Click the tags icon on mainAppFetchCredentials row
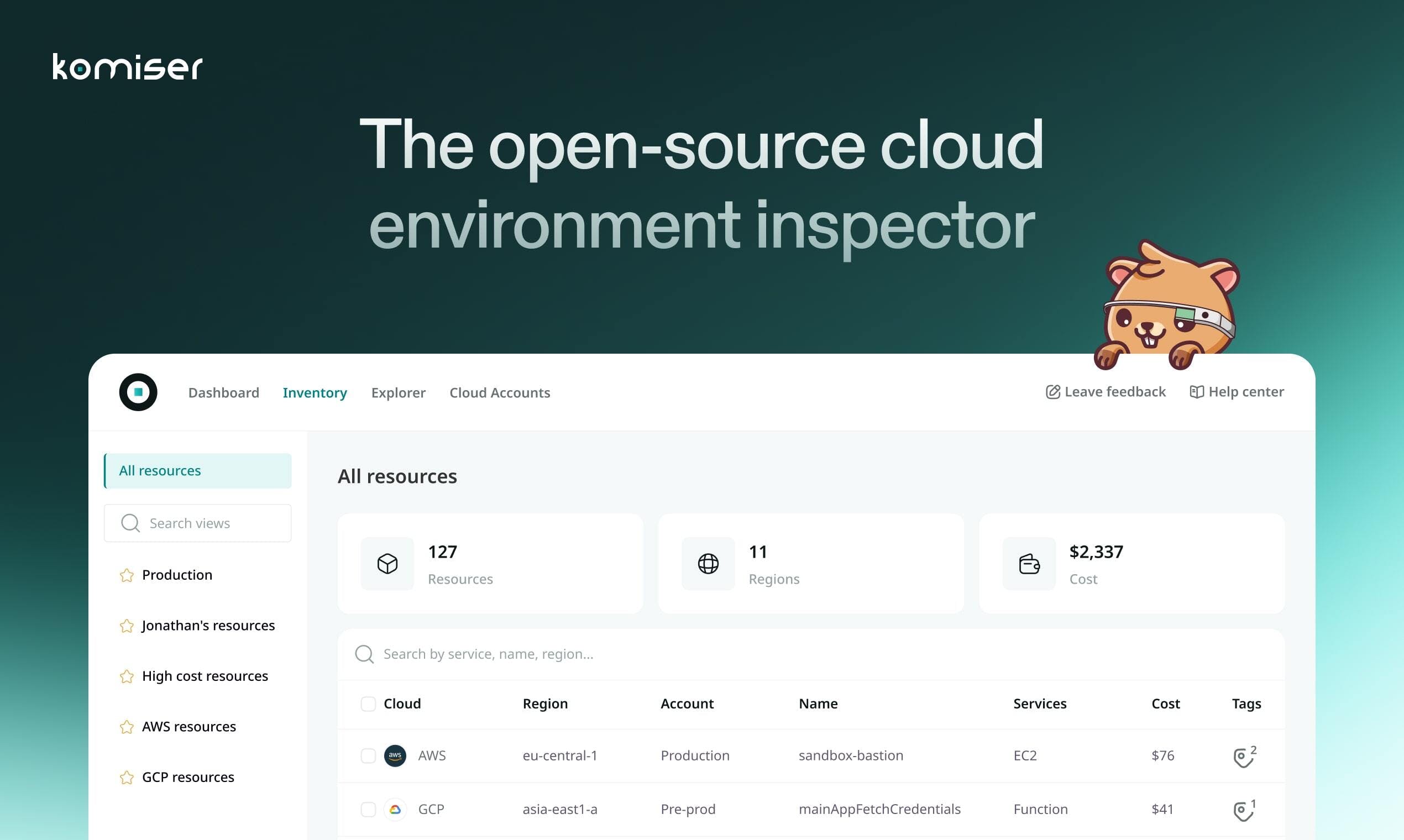 (x=1242, y=811)
